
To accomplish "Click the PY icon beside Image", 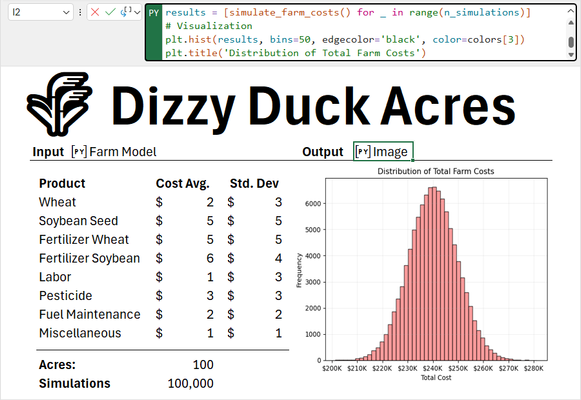I will 363,151.
